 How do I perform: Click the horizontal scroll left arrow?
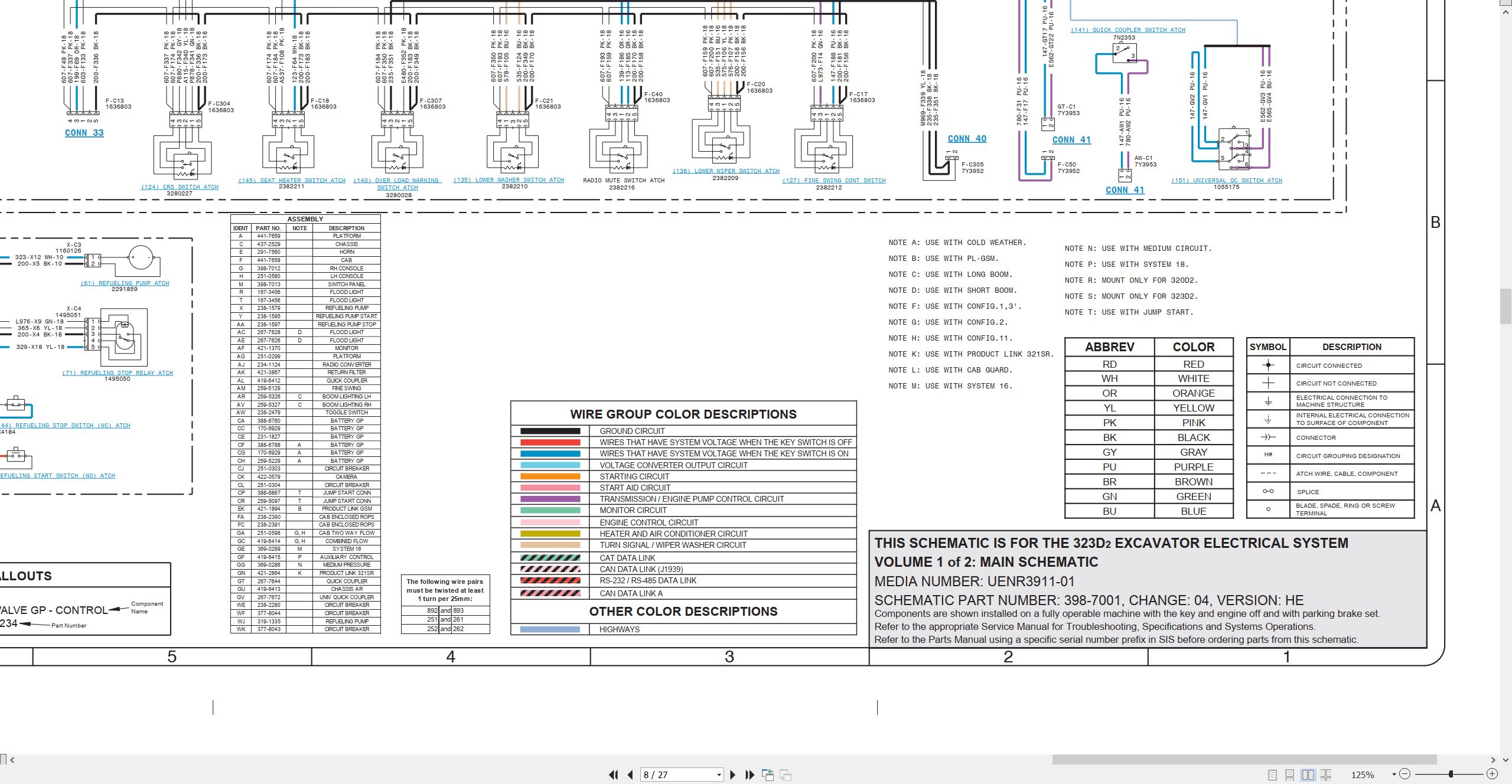click(x=12, y=760)
